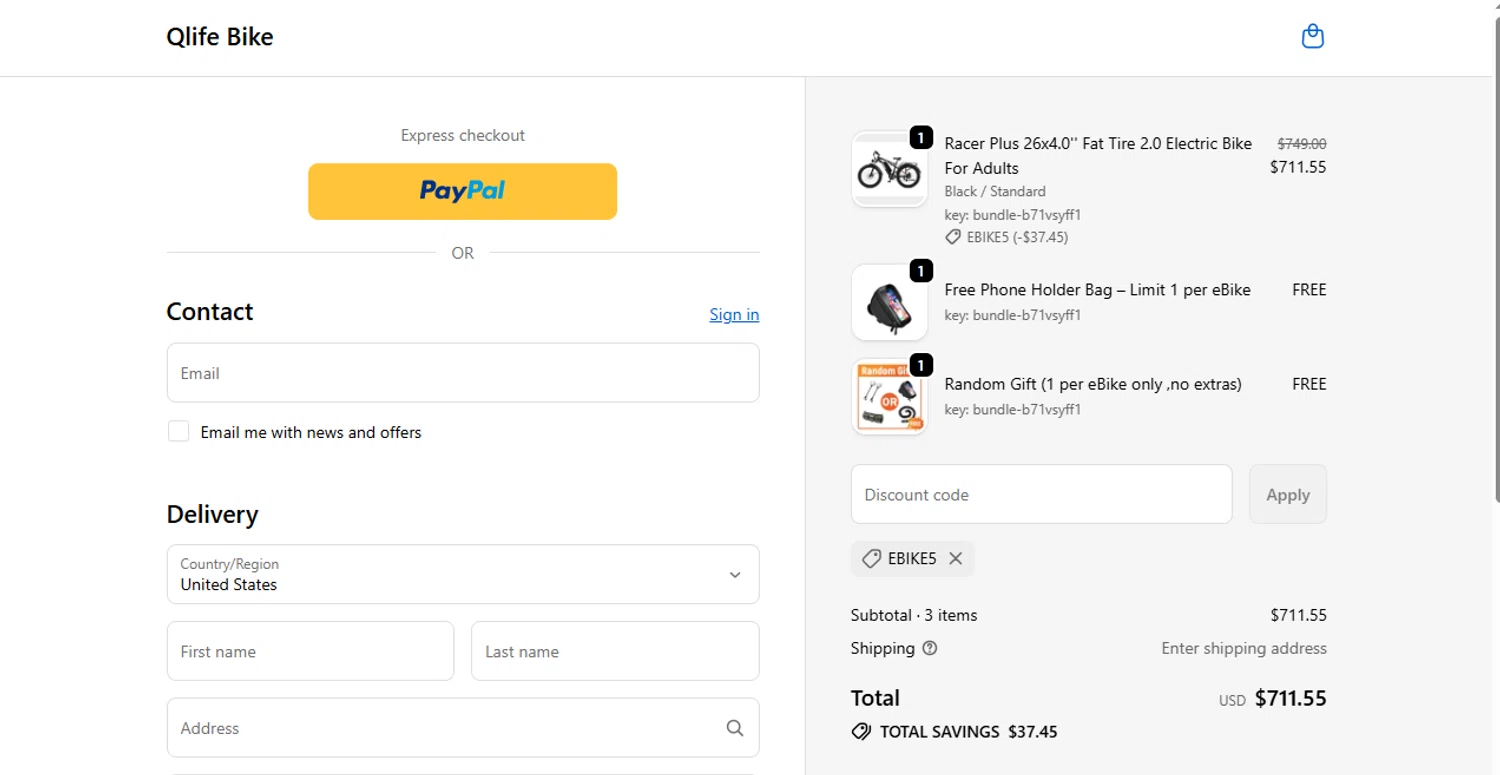This screenshot has width=1500, height=775.
Task: Open the Country/Region dropdown
Action: point(463,574)
